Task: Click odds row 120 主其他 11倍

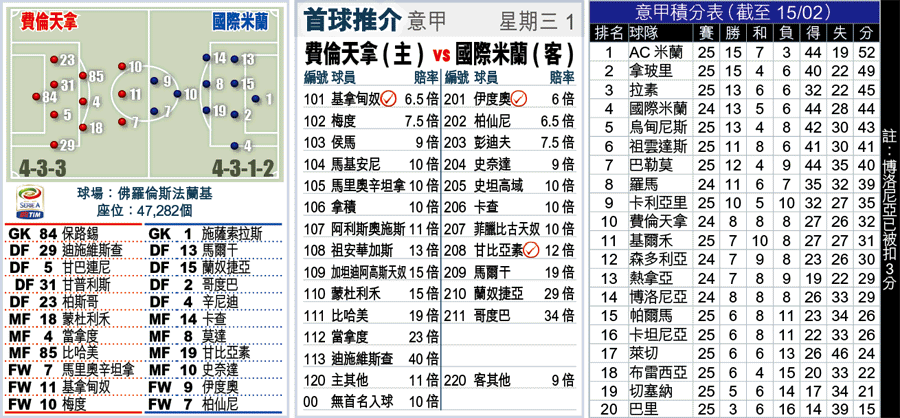Action: tap(371, 380)
